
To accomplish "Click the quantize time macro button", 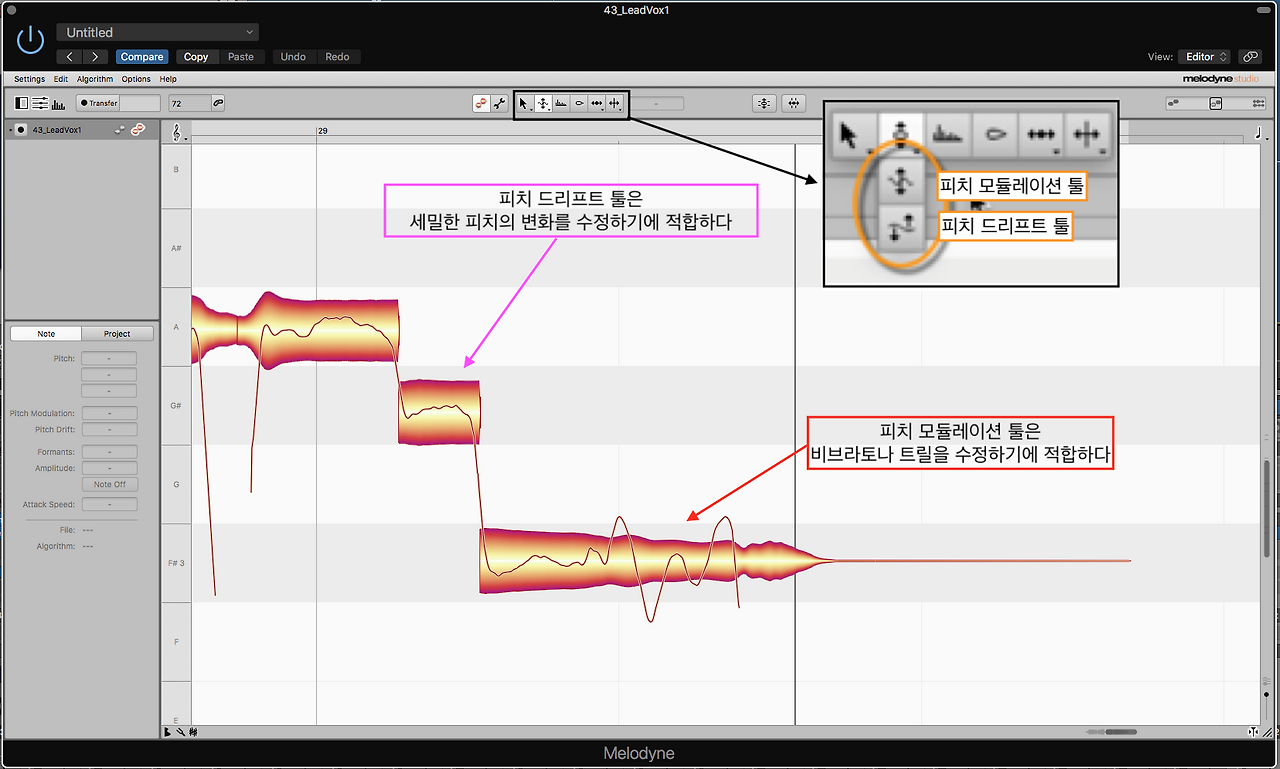I will pyautogui.click(x=793, y=103).
